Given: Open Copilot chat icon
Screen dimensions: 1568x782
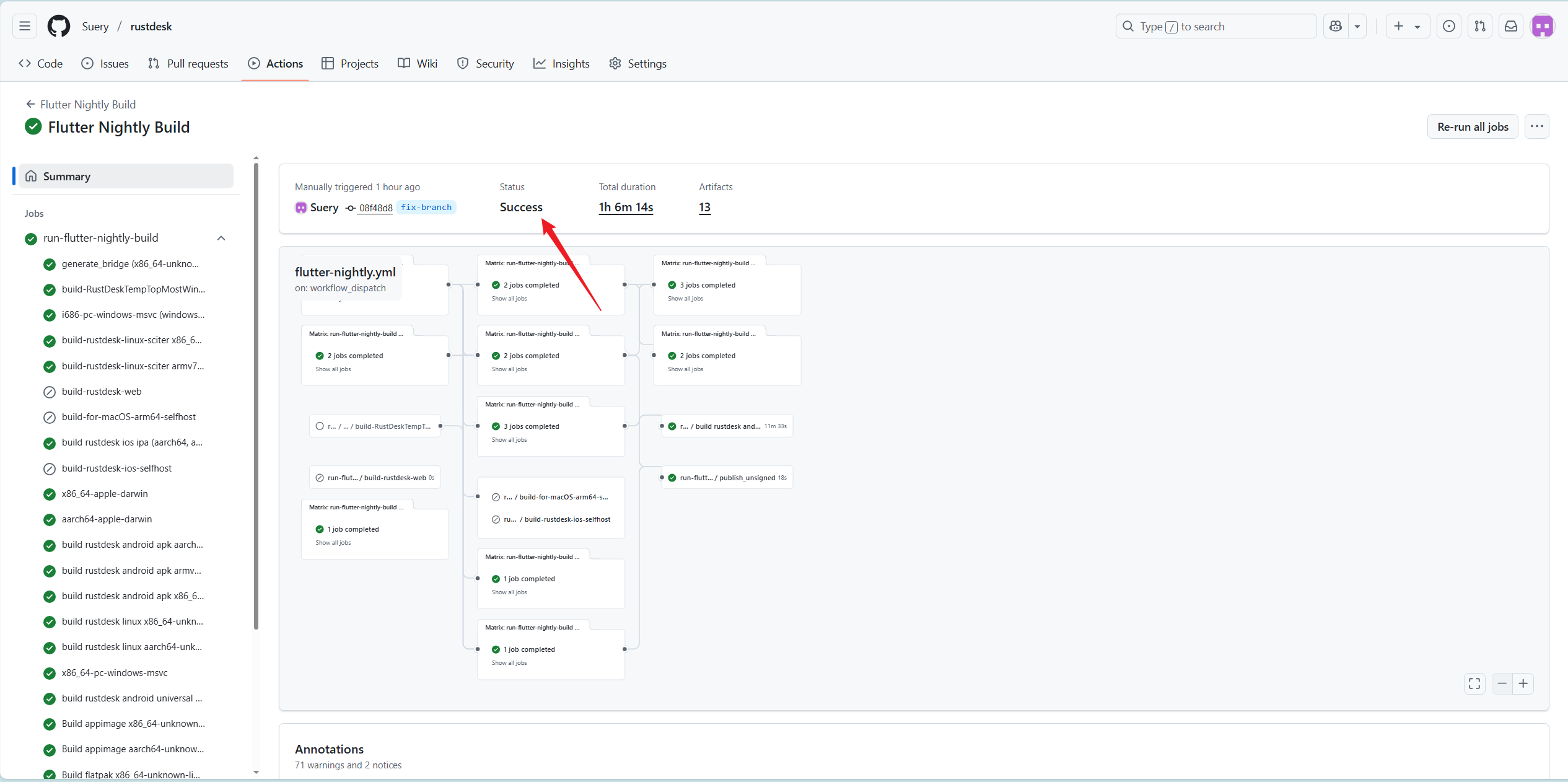Looking at the screenshot, I should click(x=1336, y=26).
